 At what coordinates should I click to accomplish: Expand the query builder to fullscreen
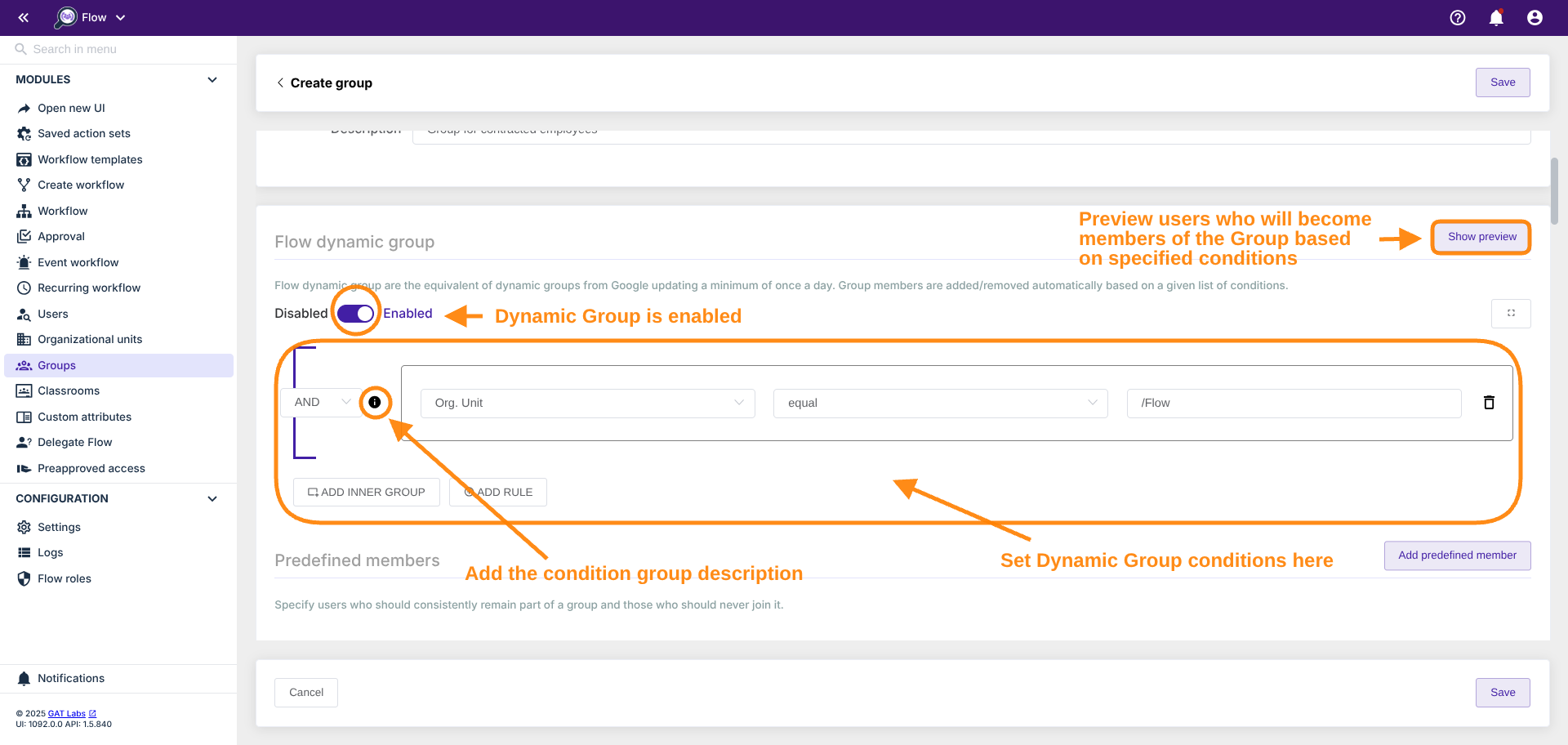click(x=1511, y=313)
